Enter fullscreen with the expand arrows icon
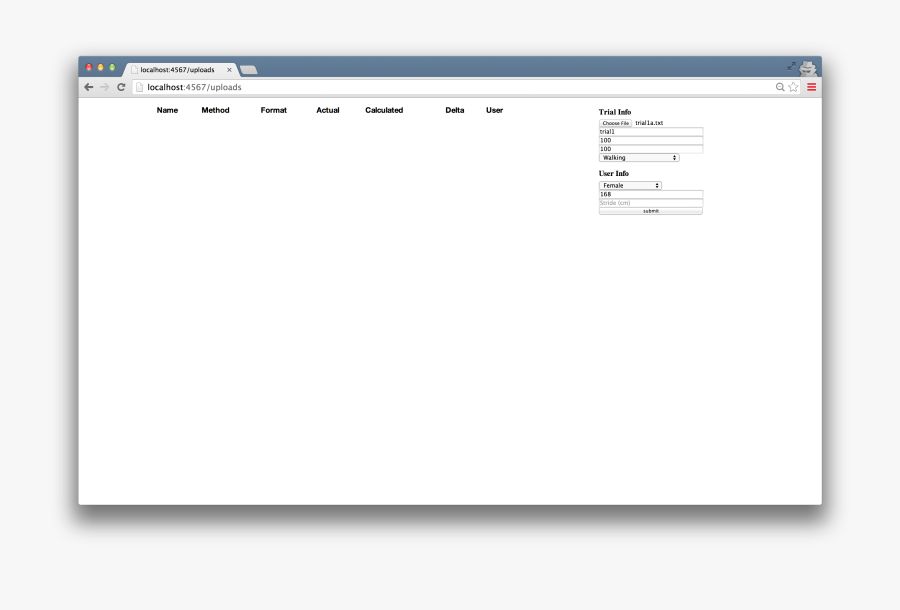 (792, 66)
